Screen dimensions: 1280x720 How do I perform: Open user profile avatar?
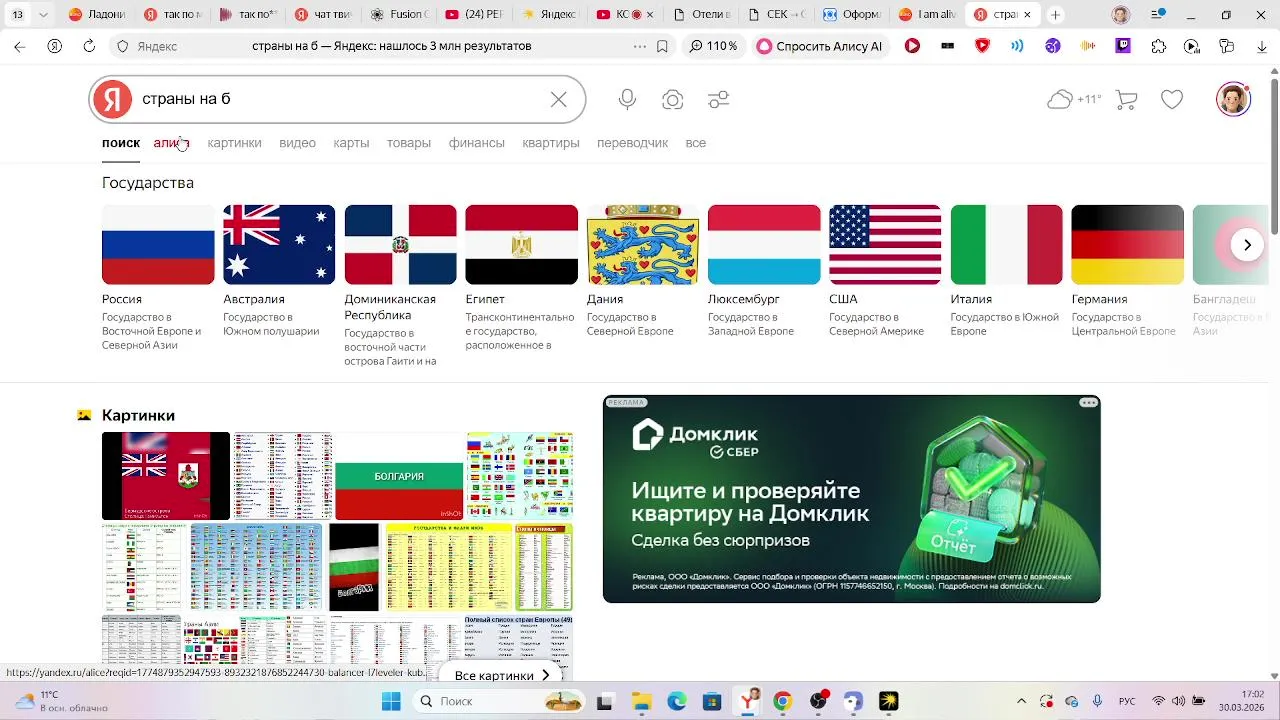coord(1233,99)
